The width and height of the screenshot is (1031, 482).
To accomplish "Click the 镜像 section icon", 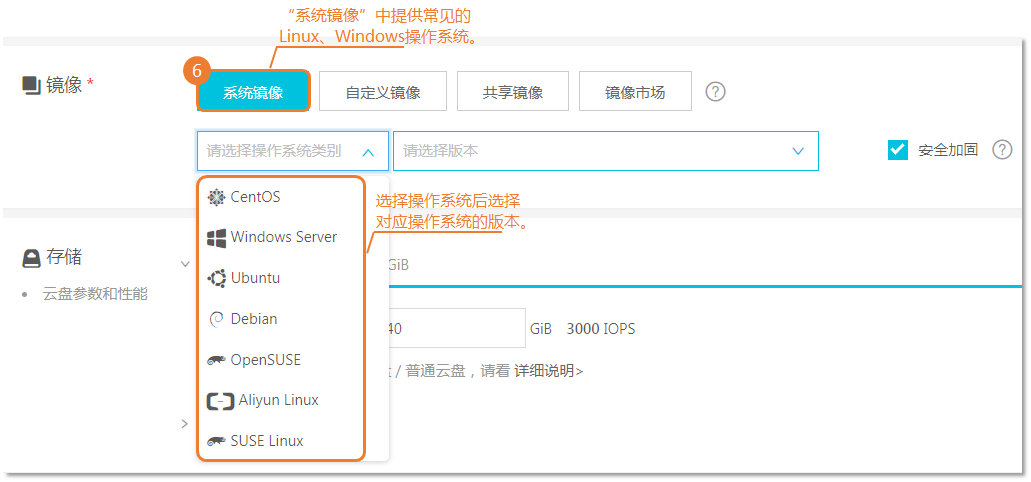I will 31,85.
